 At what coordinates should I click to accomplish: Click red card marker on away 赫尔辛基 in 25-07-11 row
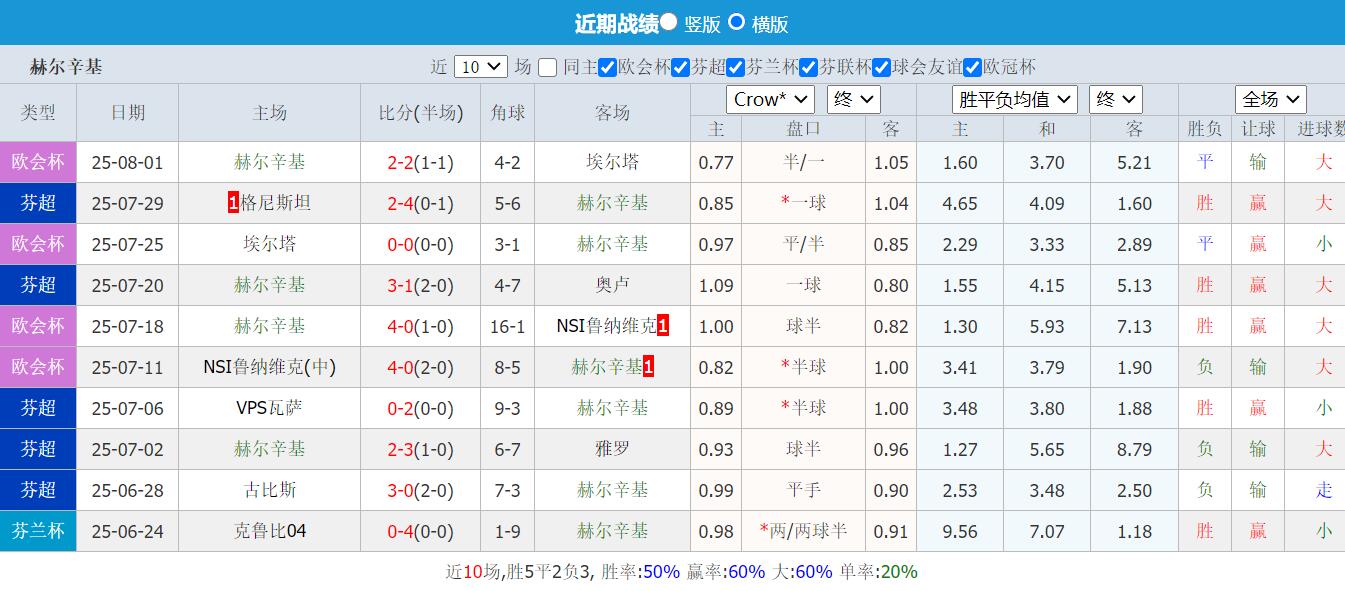click(x=649, y=367)
